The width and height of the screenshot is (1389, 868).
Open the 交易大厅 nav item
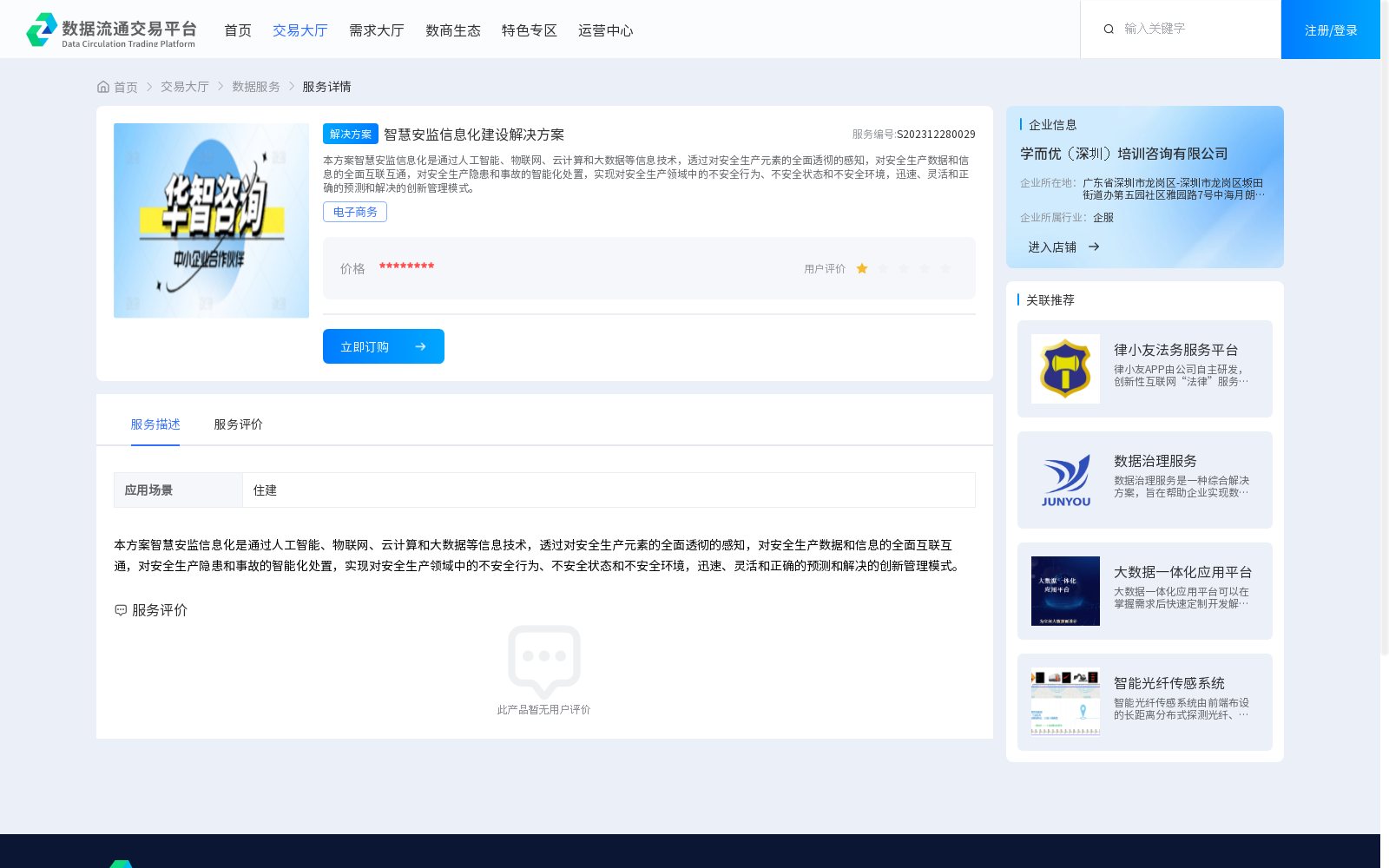(x=300, y=30)
